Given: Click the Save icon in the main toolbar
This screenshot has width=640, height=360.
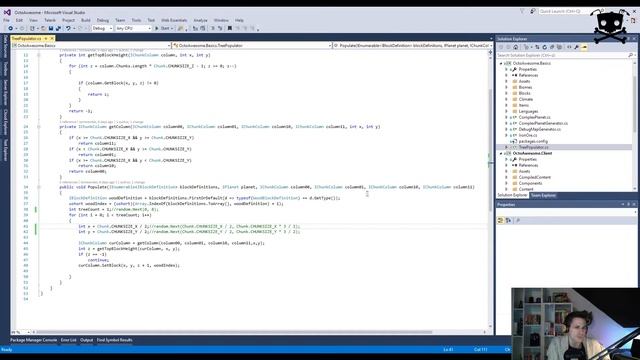Looking at the screenshot, I should pos(51,29).
